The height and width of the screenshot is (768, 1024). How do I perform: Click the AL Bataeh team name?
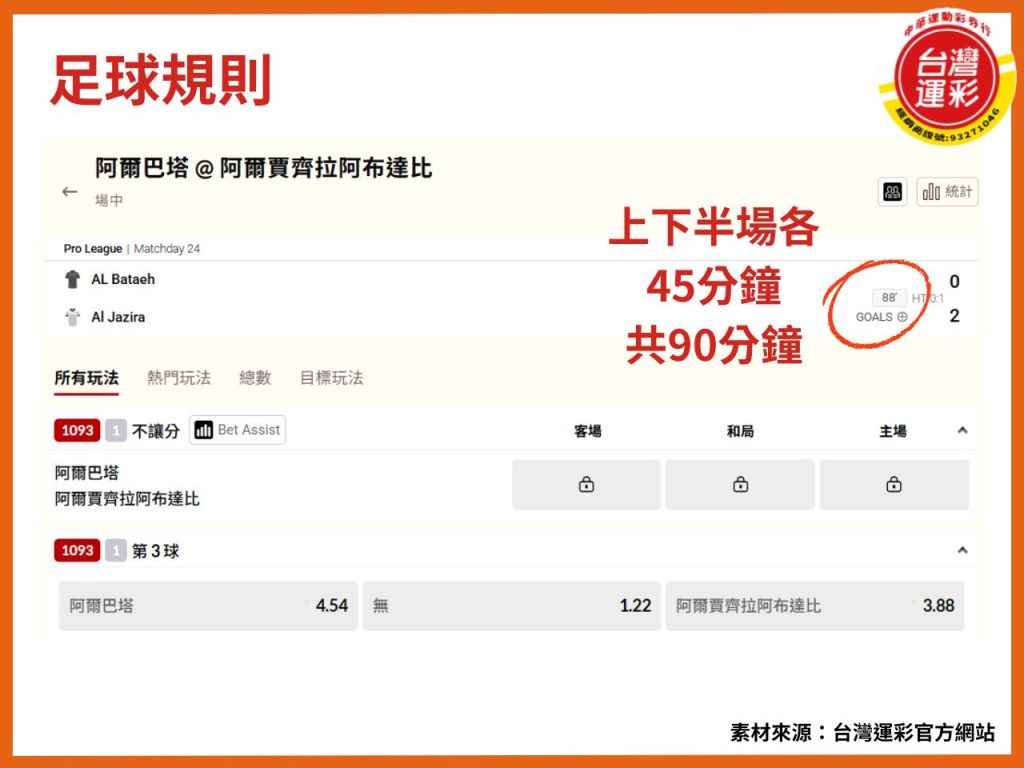click(x=123, y=280)
